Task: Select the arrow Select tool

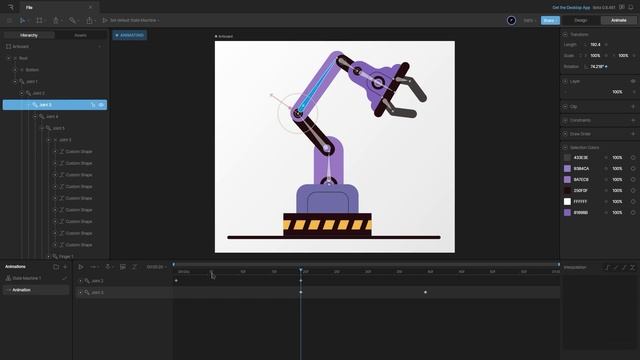Action: (x=22, y=20)
